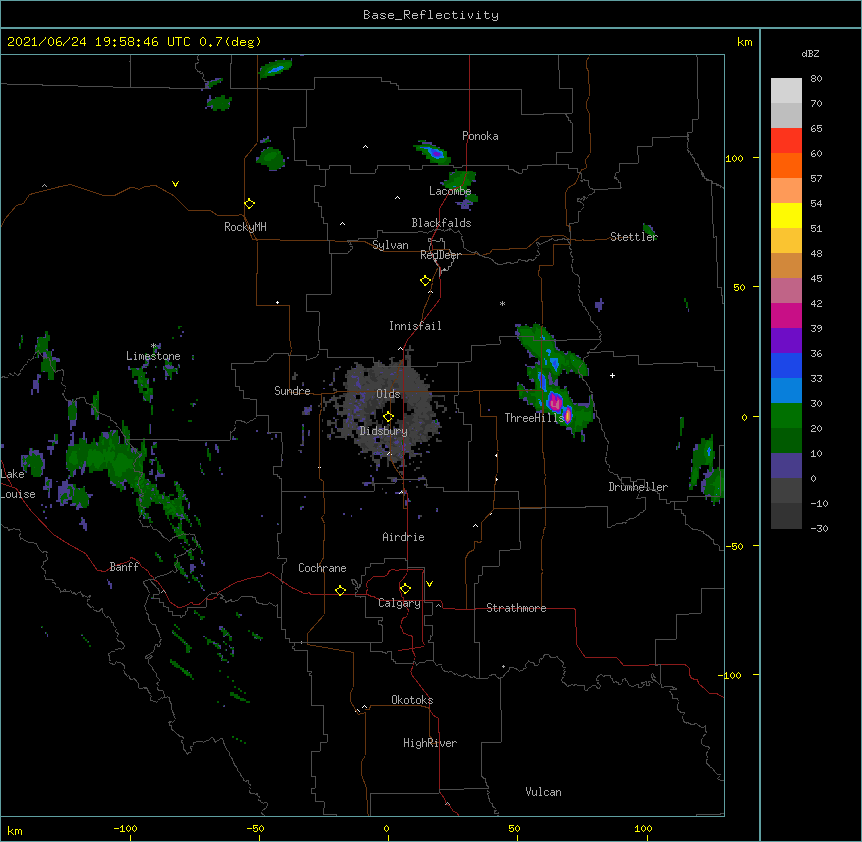Click the Olds label
Viewport: 862px width, 842px height.
[x=388, y=394]
